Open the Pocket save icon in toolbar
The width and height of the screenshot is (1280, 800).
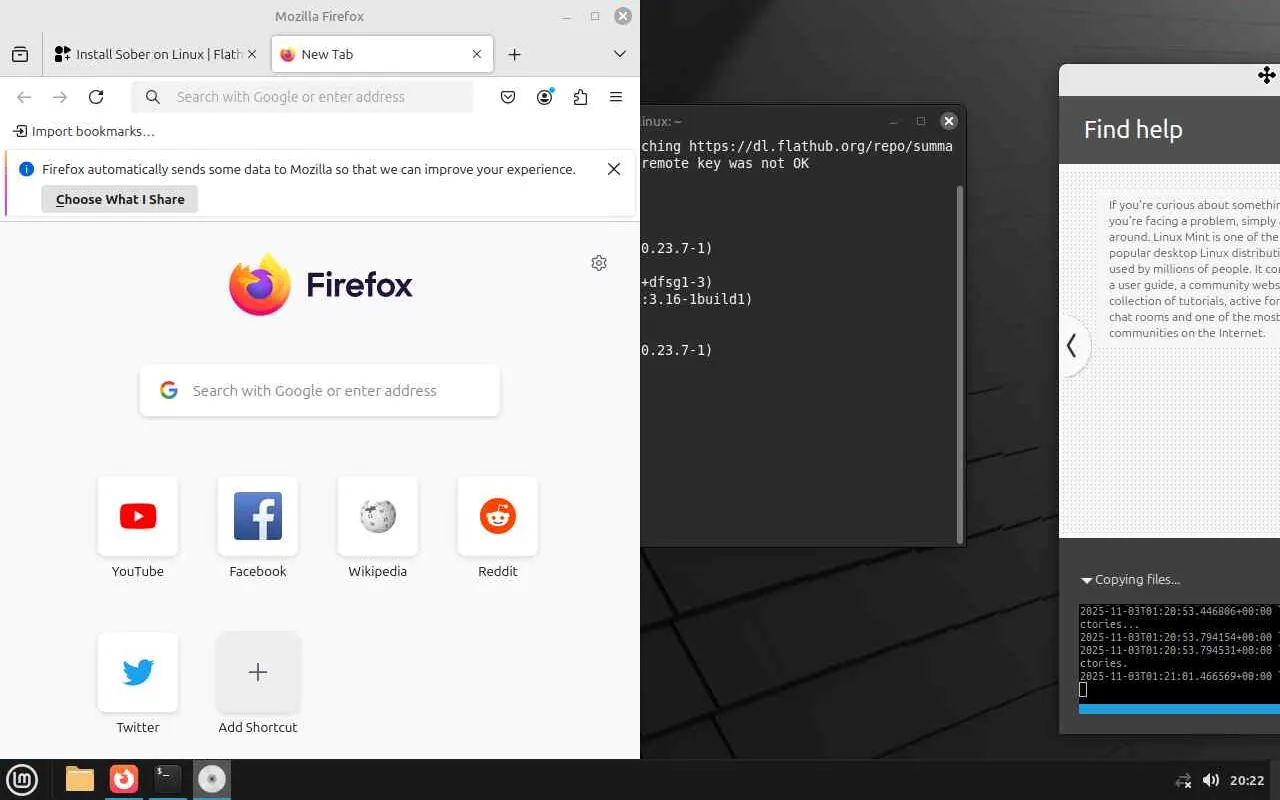508,97
